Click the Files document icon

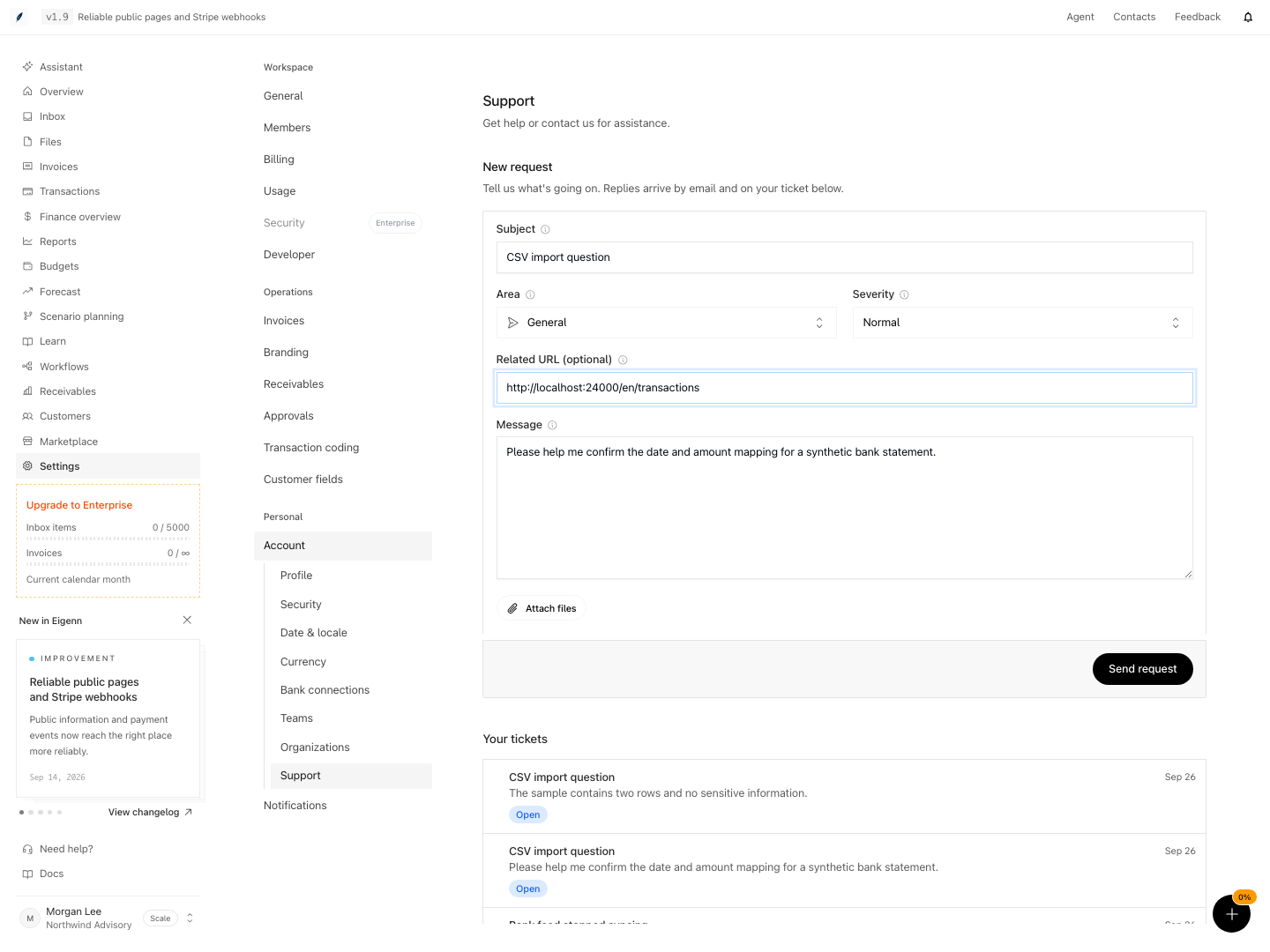point(27,142)
